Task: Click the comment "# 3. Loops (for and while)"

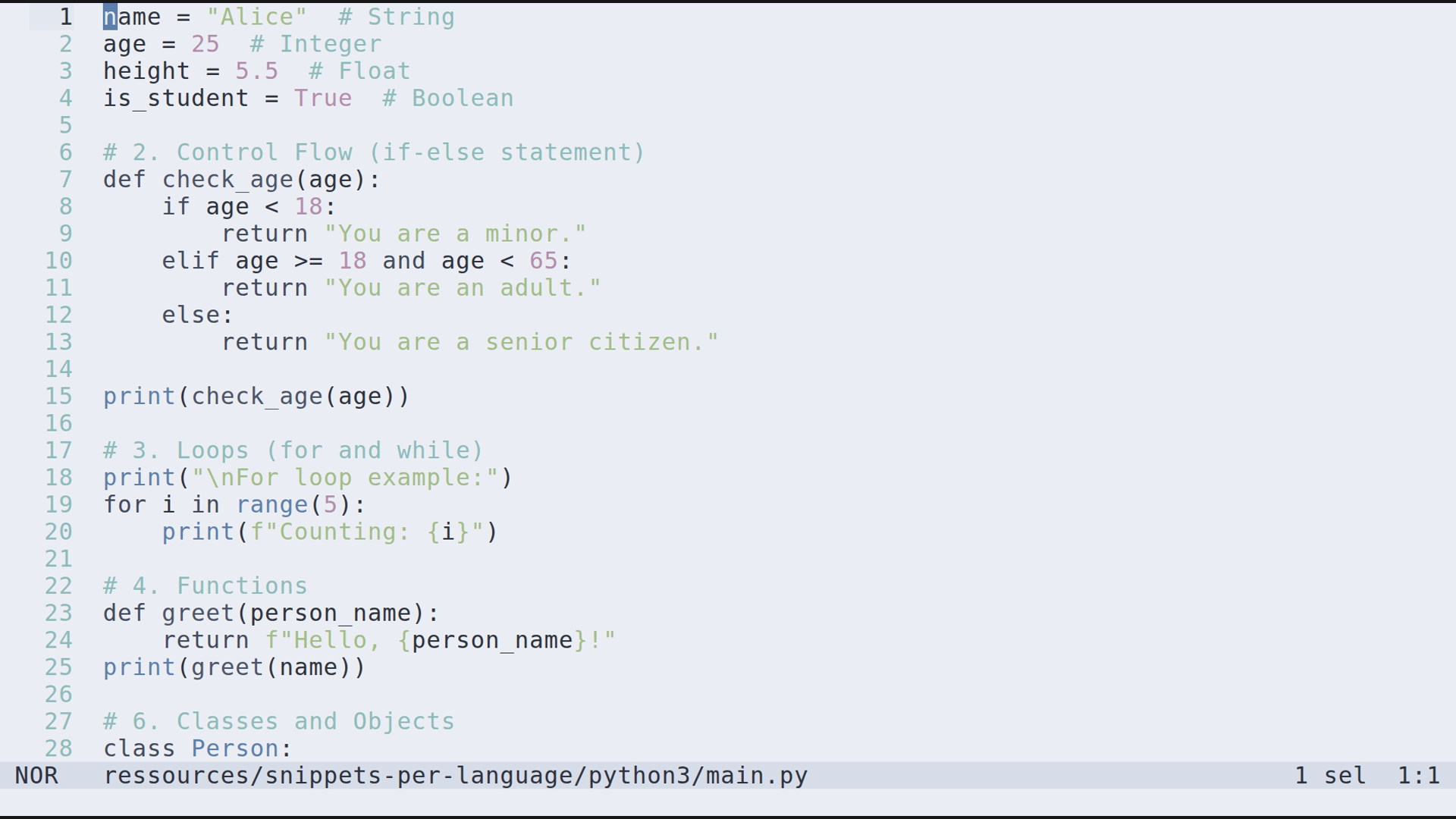Action: (x=292, y=450)
